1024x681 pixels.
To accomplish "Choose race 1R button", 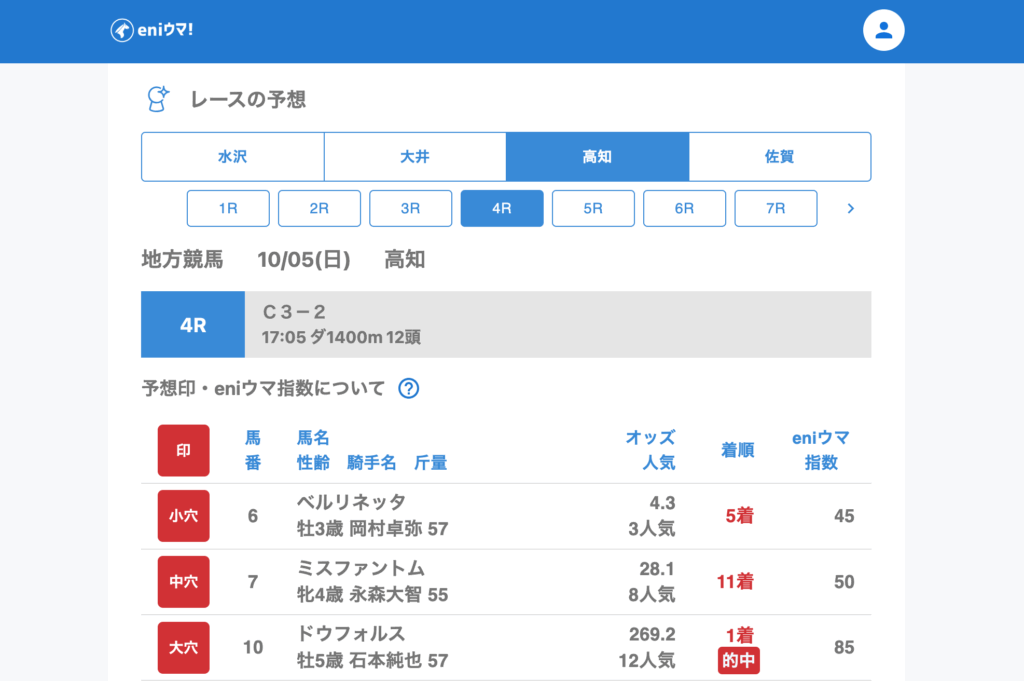I will (228, 208).
